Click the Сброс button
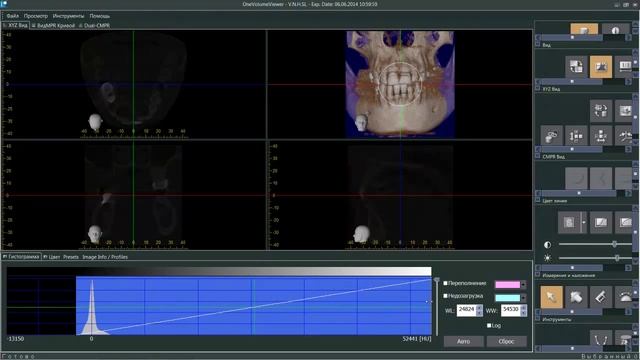The height and width of the screenshot is (360, 640). [506, 341]
